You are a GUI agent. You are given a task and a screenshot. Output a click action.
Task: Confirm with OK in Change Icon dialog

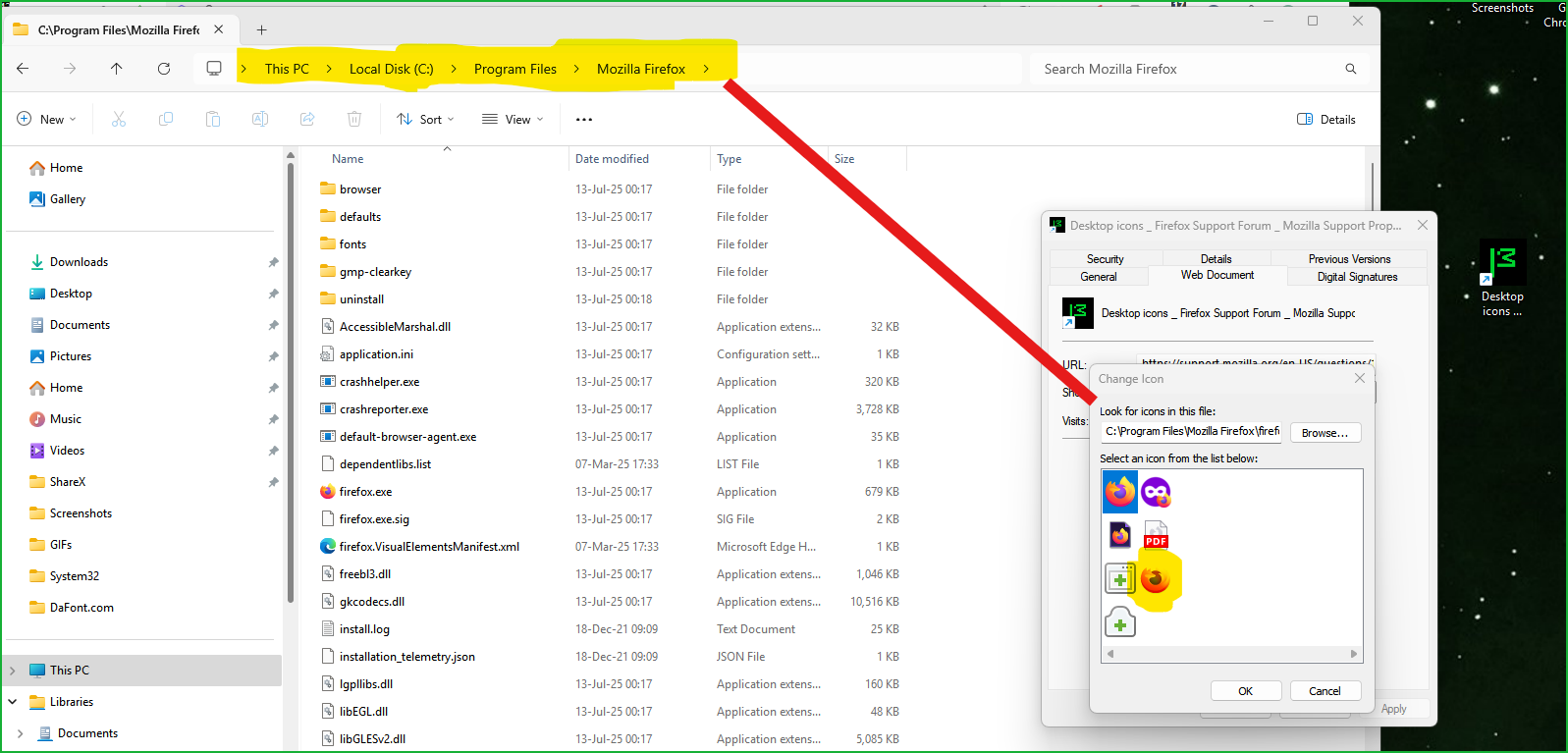(1245, 691)
